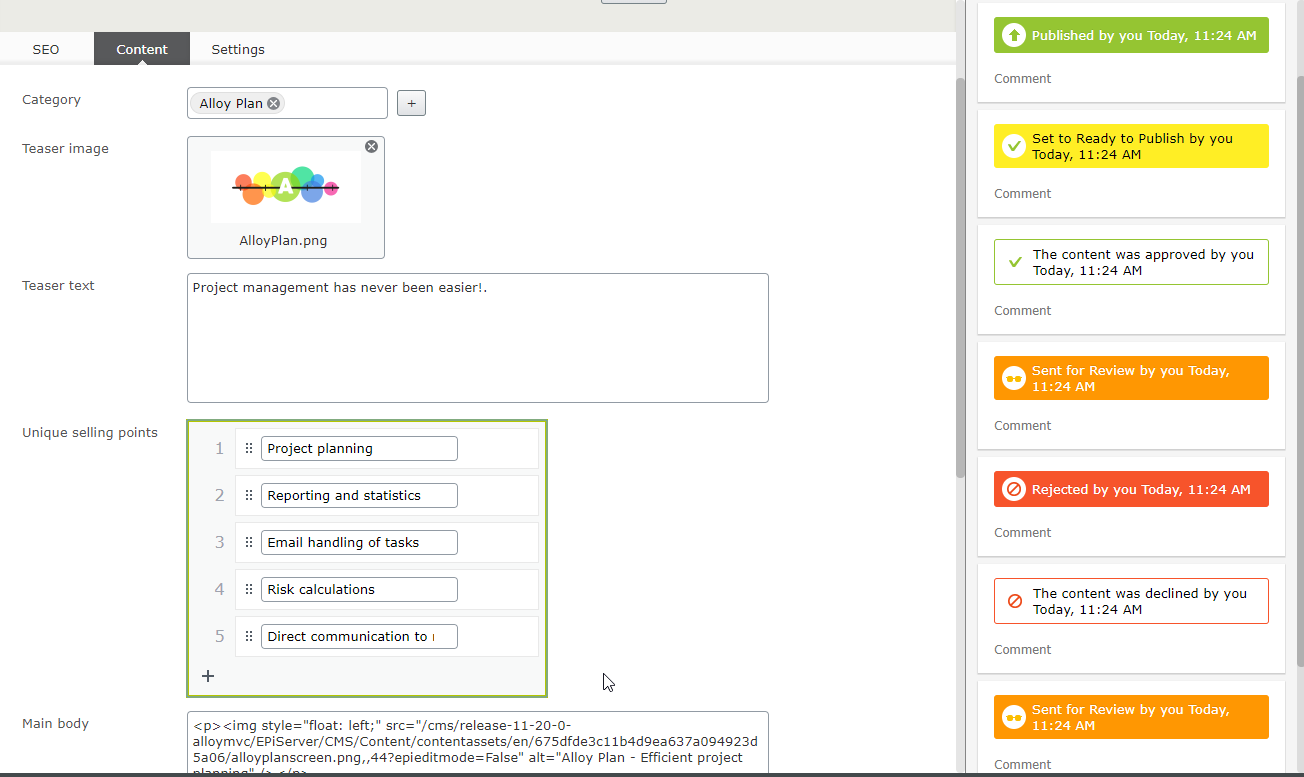Click drag handle beside Reporting and statistics
The image size is (1304, 777).
pos(249,496)
